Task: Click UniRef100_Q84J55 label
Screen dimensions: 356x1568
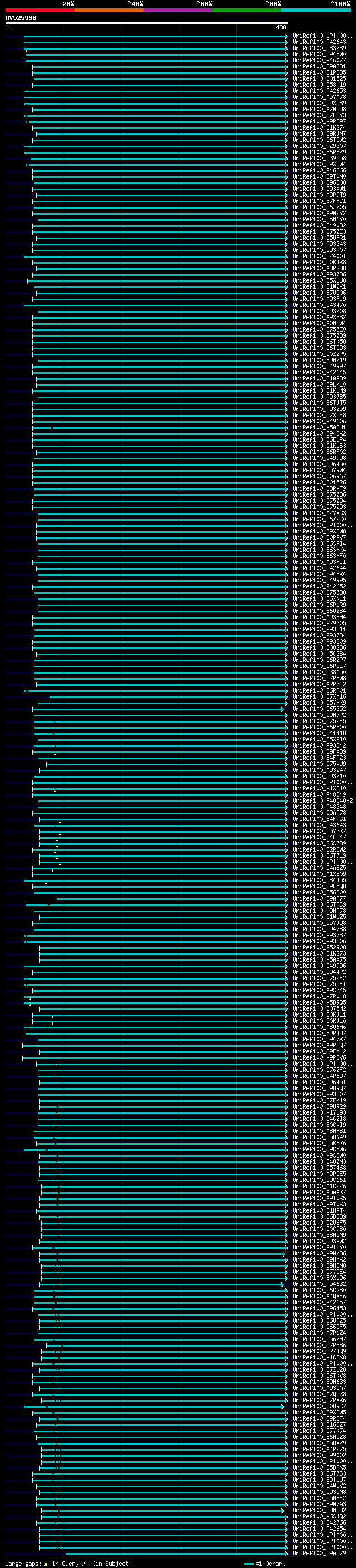Action: [x=319, y=880]
